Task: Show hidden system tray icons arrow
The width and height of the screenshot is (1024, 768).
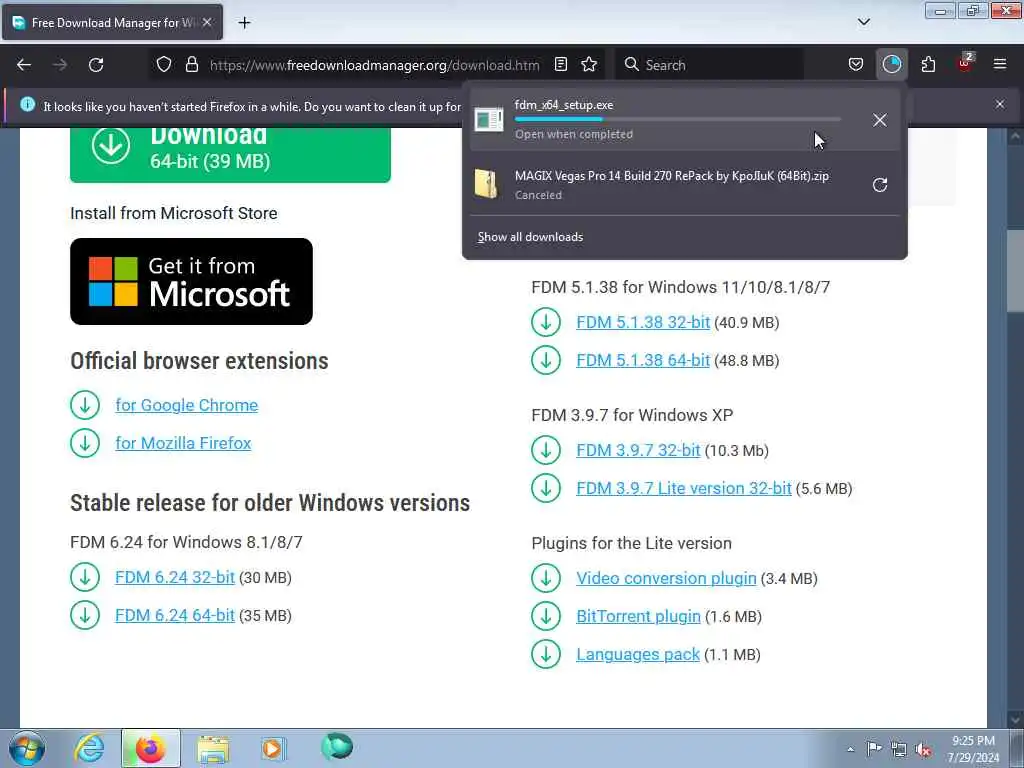Action: pos(850,749)
